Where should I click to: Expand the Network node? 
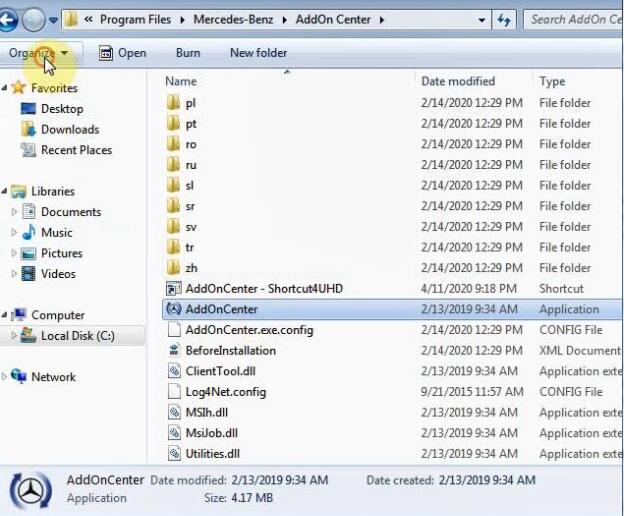pyautogui.click(x=4, y=376)
